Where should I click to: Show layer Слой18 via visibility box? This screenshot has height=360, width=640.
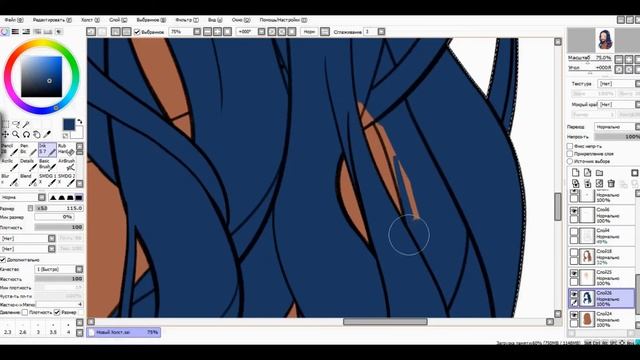(x=574, y=253)
